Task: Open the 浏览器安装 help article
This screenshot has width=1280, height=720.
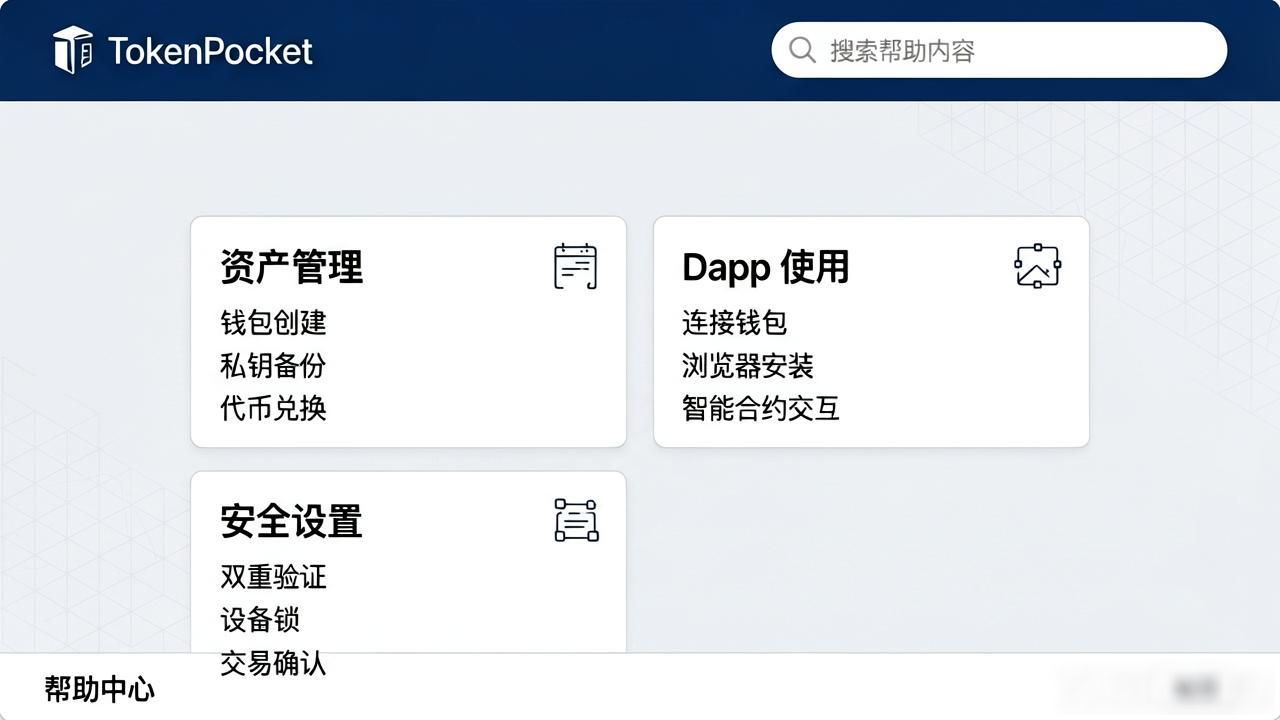Action: click(748, 366)
